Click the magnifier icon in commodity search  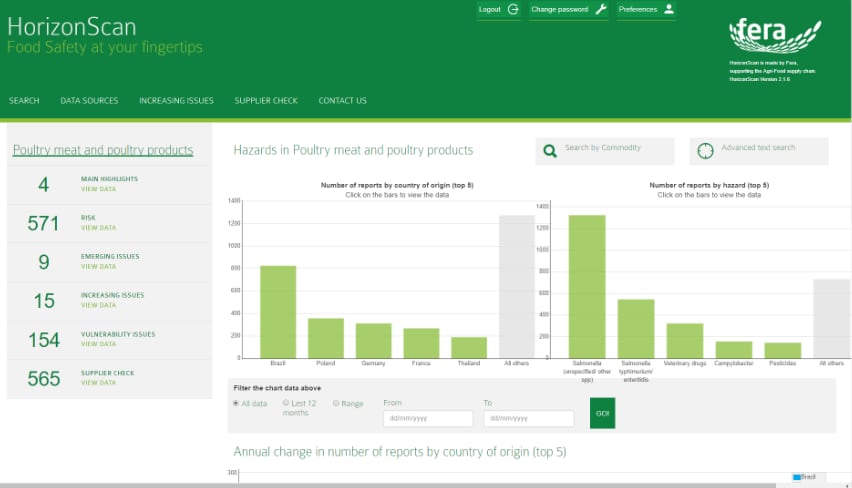tap(550, 151)
